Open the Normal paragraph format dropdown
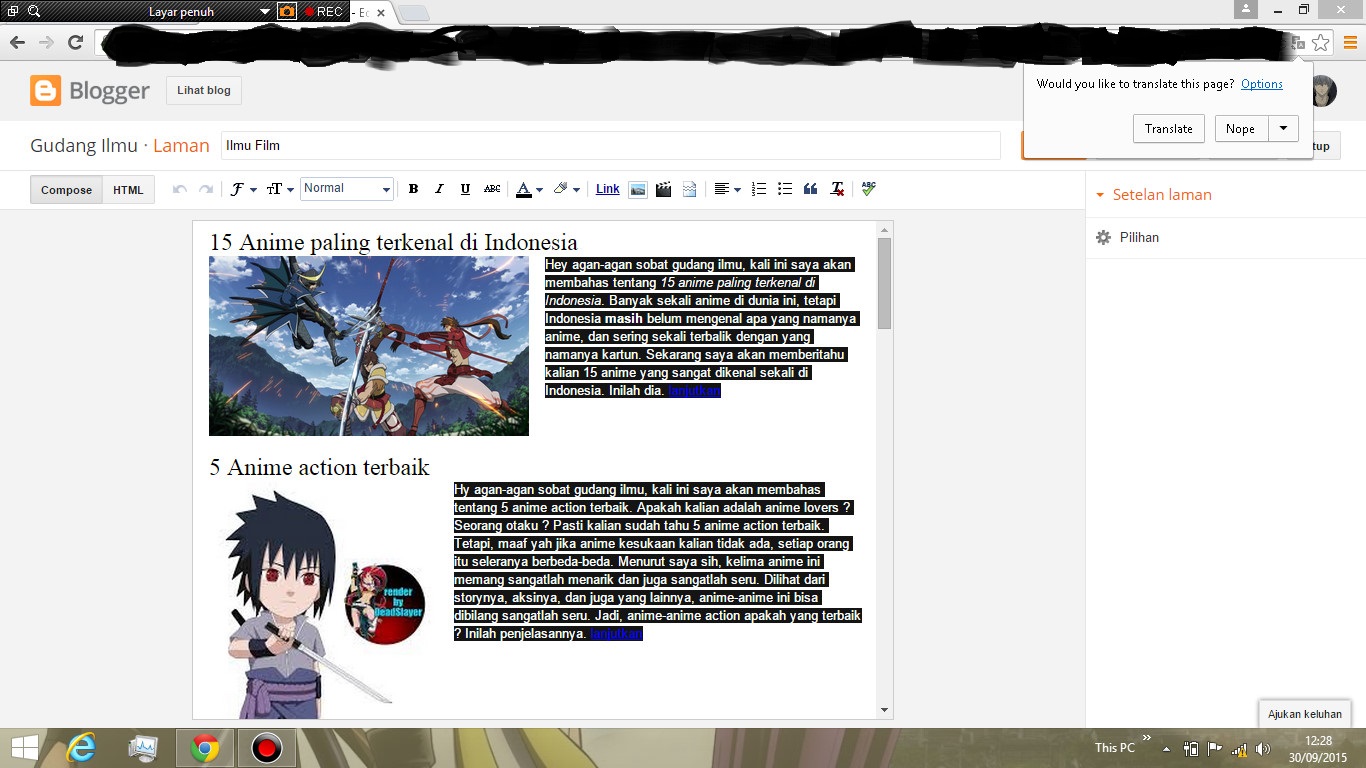Image resolution: width=1366 pixels, height=768 pixels. (347, 189)
